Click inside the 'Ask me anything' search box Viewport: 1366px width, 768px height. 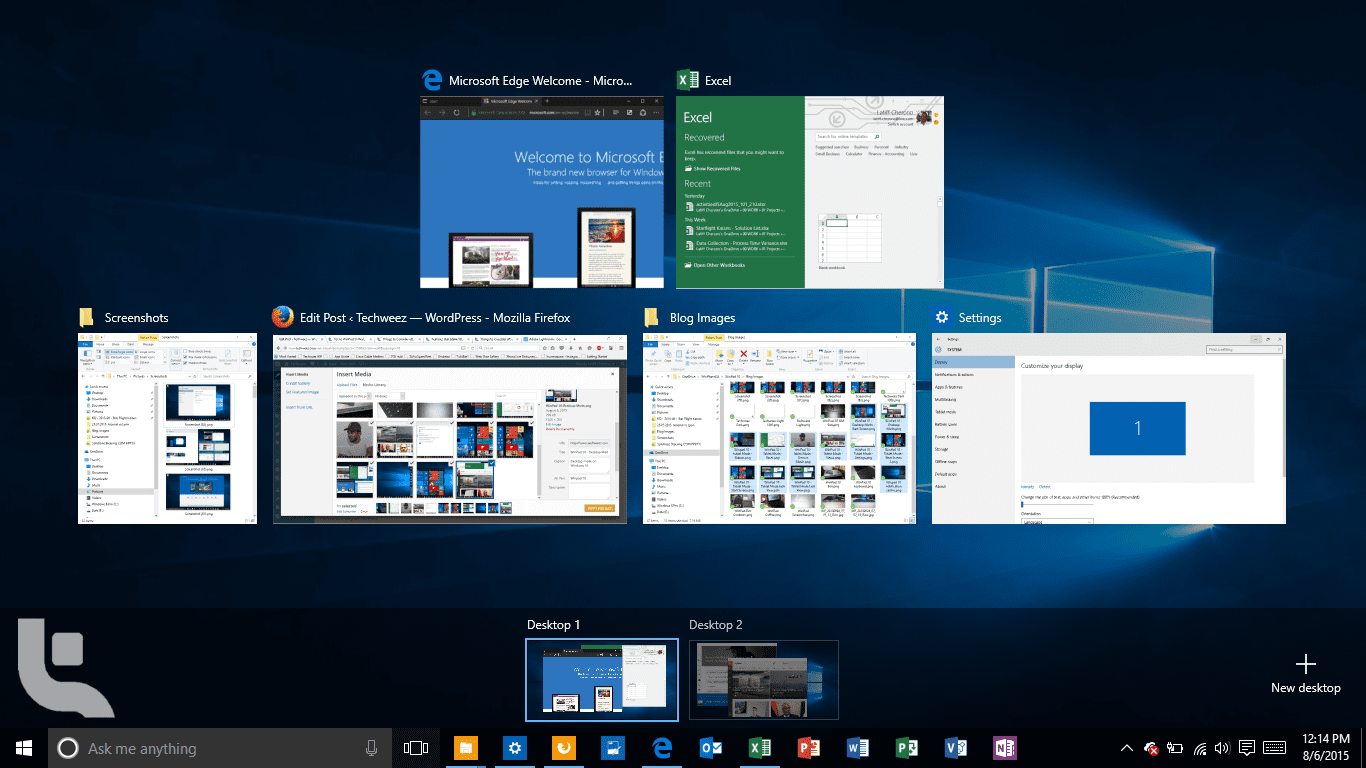tap(220, 748)
